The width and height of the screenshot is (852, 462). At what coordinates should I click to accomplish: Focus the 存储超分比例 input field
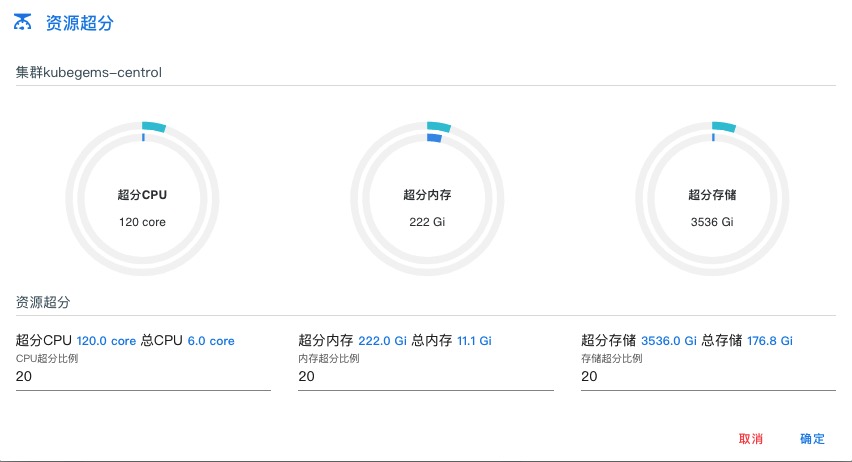(708, 376)
